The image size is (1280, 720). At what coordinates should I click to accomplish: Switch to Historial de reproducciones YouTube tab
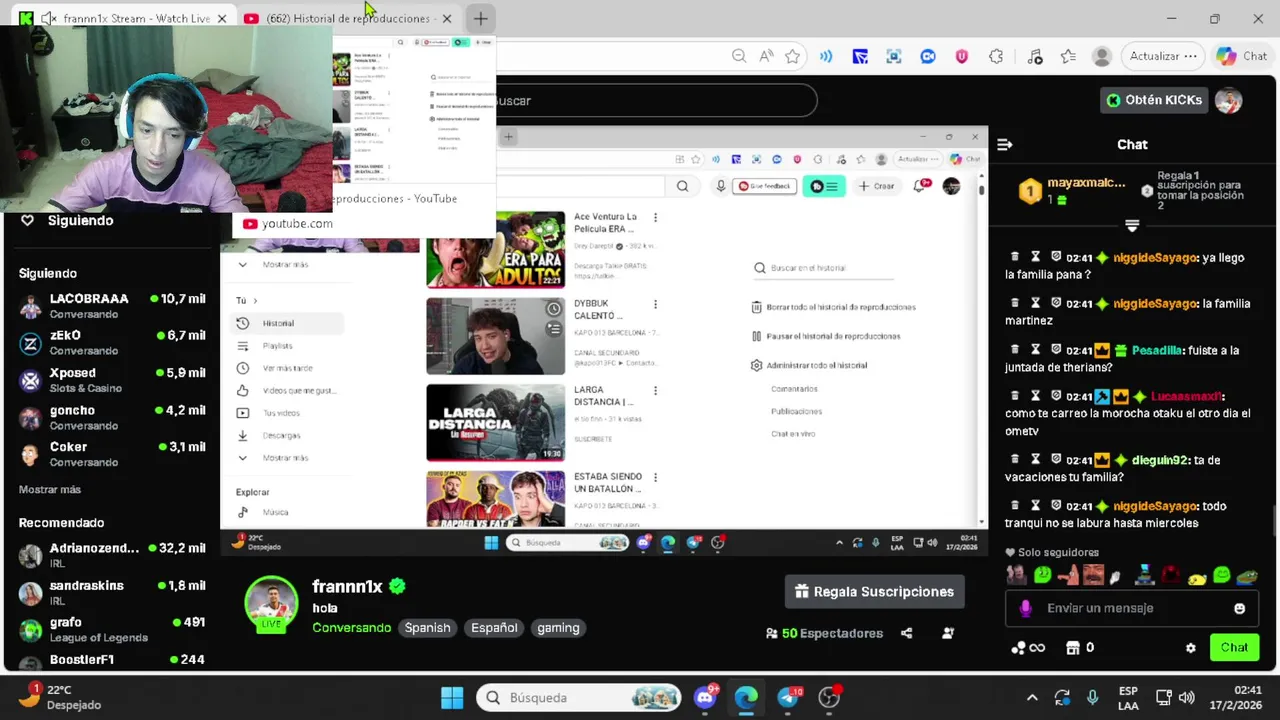coord(348,18)
